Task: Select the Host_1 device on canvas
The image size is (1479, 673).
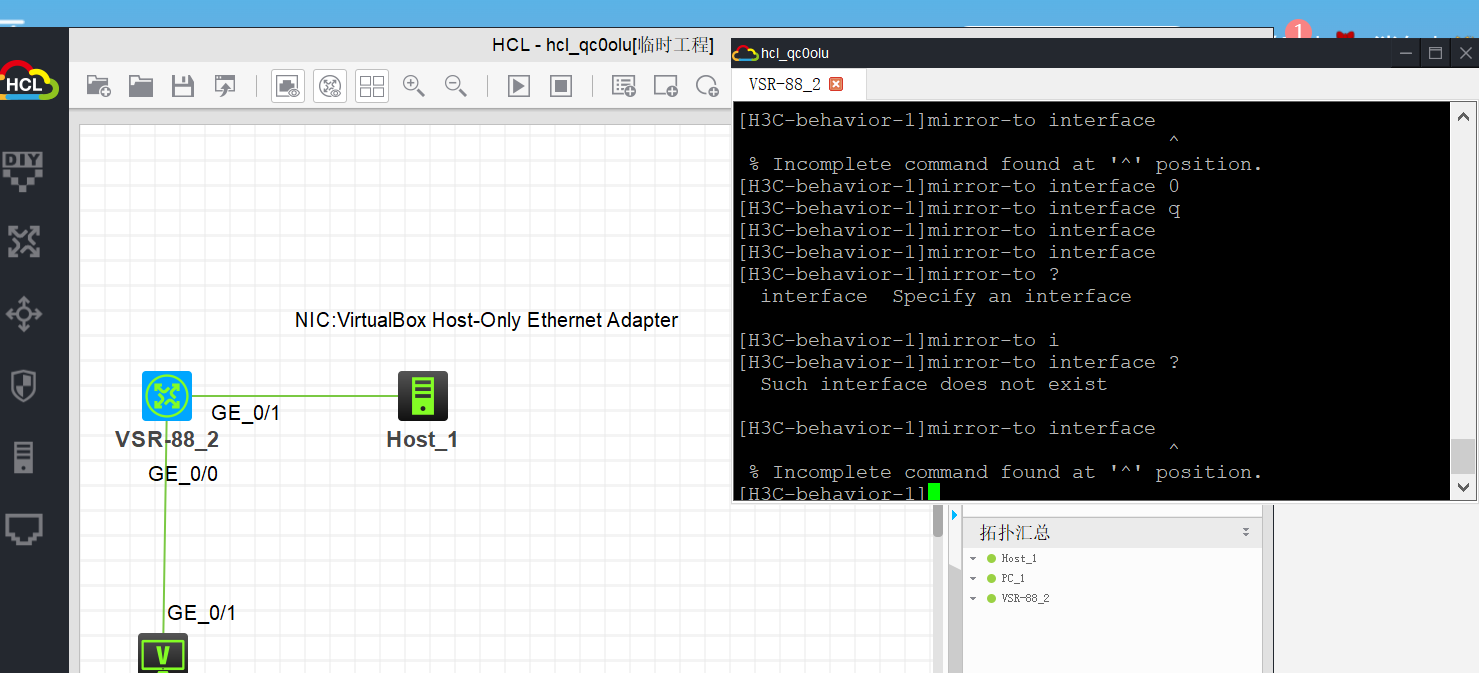Action: 423,396
